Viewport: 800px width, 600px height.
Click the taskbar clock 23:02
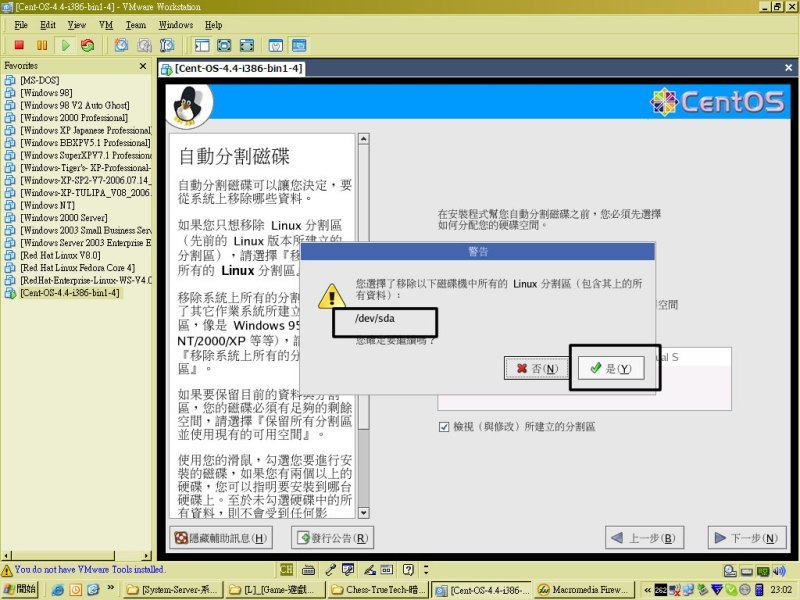(781, 590)
